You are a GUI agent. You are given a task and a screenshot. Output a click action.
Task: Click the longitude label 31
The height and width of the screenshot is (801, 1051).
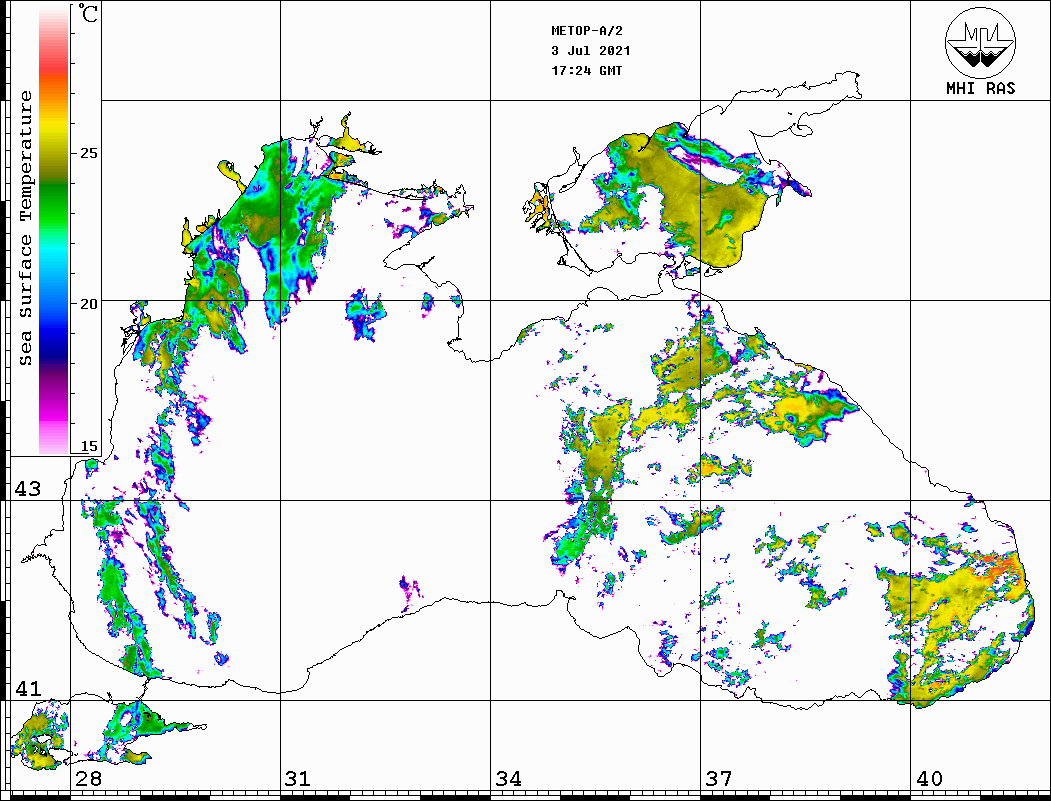[298, 778]
